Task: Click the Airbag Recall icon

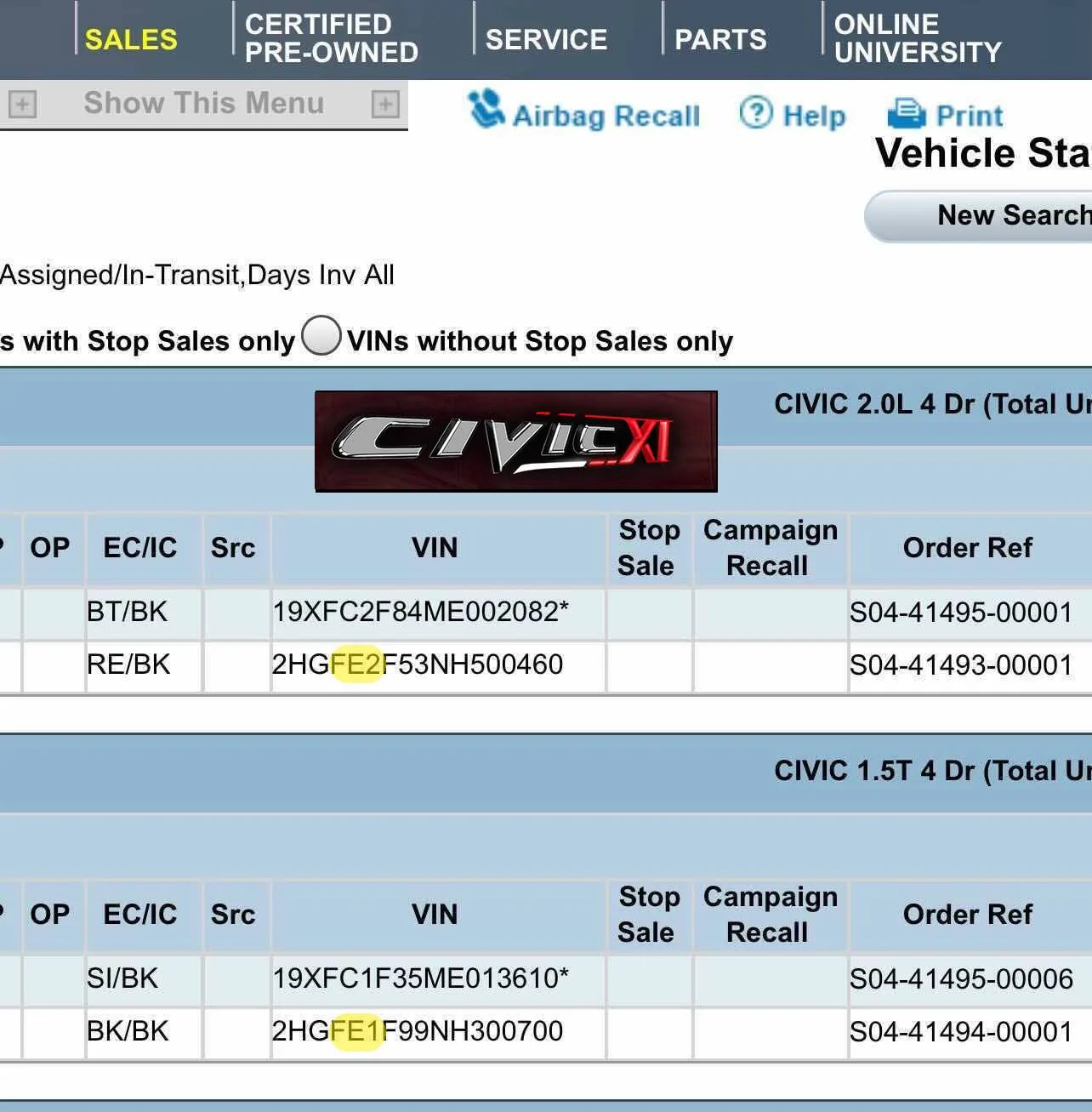Action: (x=486, y=111)
